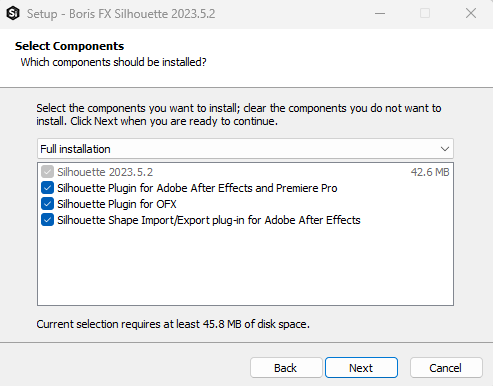This screenshot has height=386, width=493.
Task: Cancel the Silhouette installation
Action: 446,368
